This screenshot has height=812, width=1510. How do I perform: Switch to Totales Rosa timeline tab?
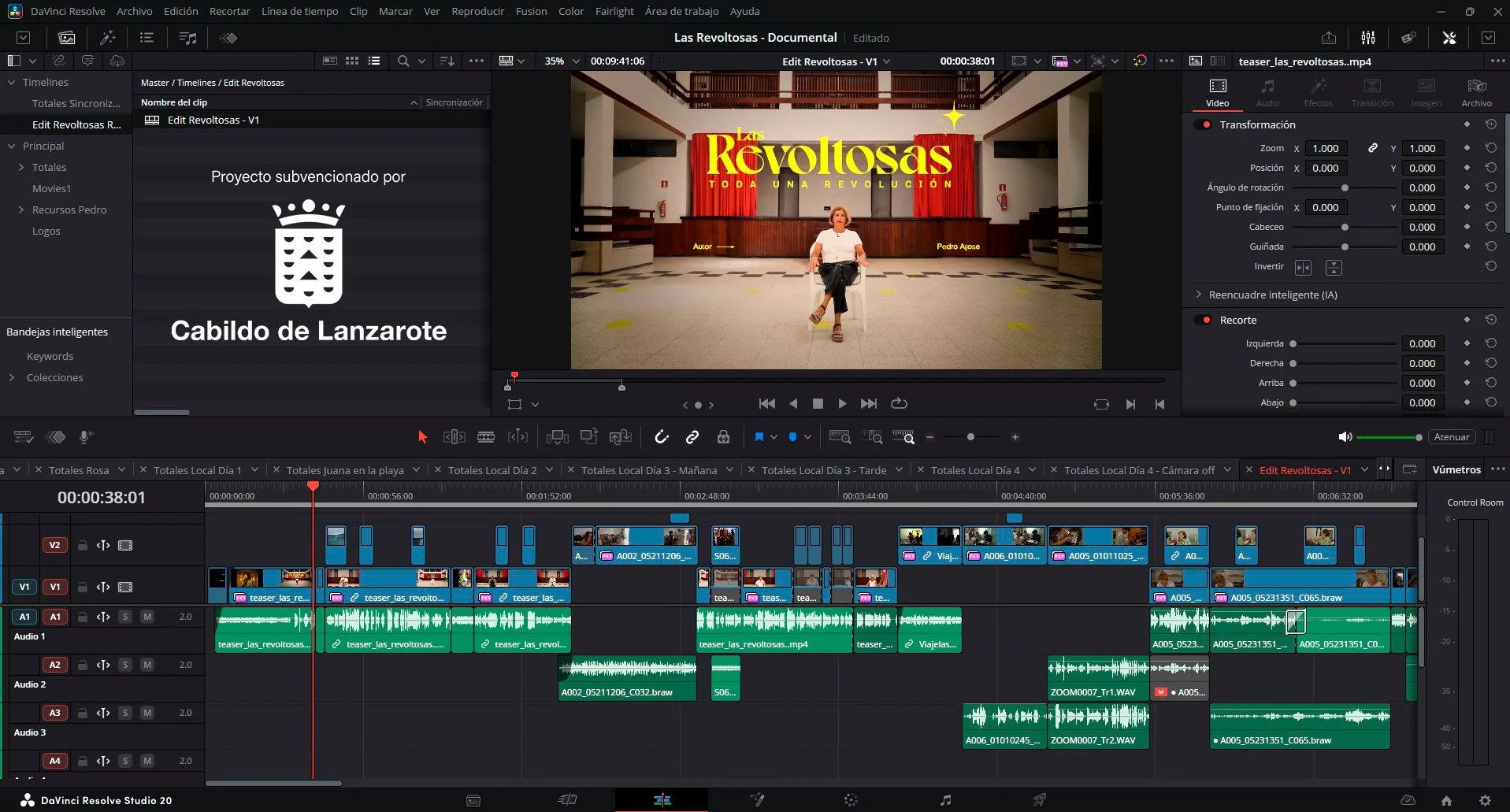pyautogui.click(x=79, y=470)
